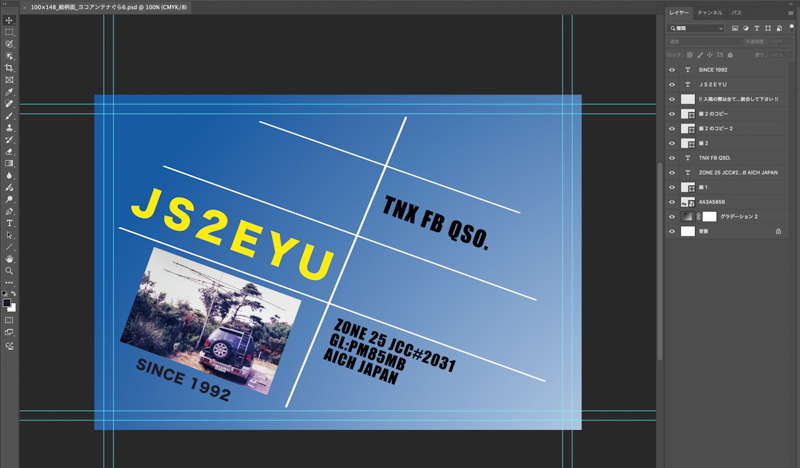800x468 pixels.
Task: Open the Layers panel options menu
Action: [791, 13]
